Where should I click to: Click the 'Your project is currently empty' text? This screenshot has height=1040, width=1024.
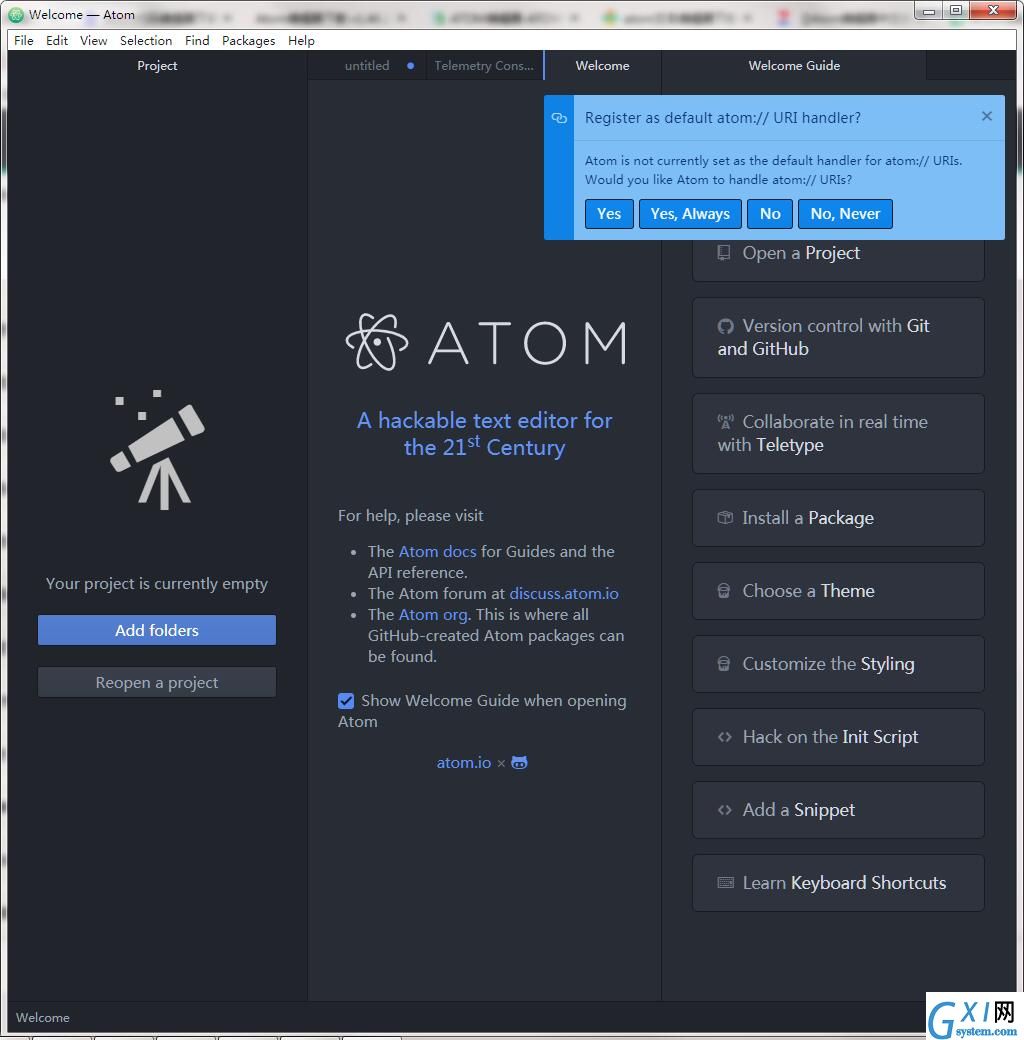pos(157,584)
